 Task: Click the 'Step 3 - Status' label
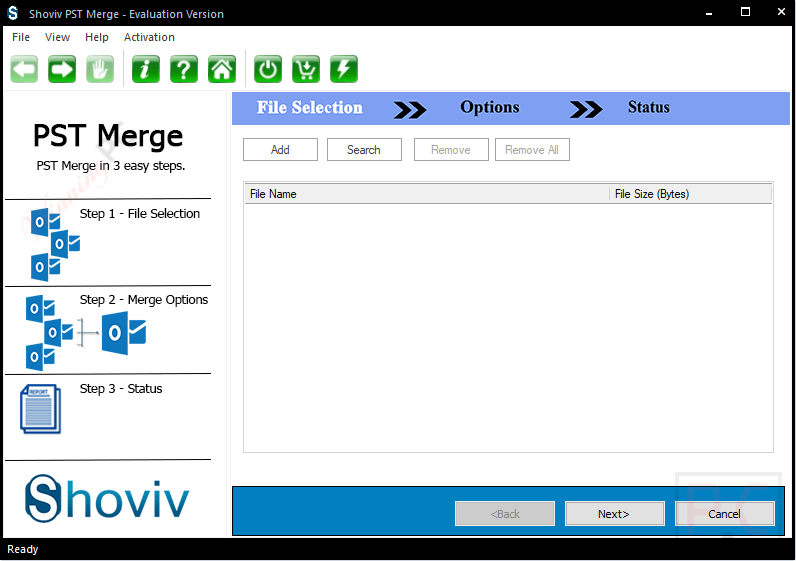tap(121, 389)
